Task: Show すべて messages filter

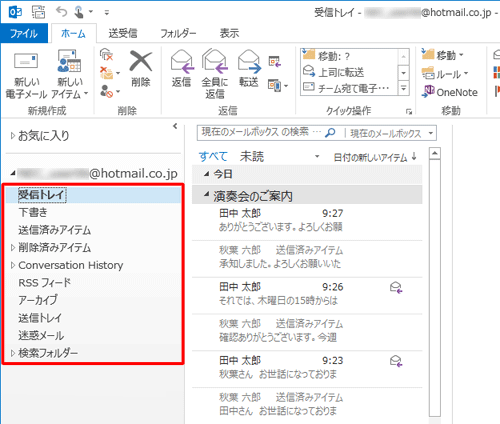Action: (x=213, y=156)
